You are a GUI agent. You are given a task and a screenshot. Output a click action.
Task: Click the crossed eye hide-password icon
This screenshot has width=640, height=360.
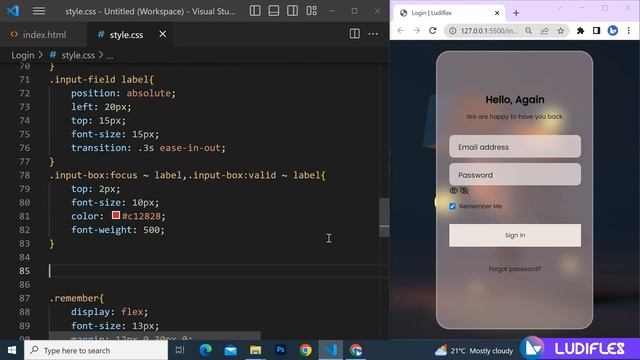point(464,191)
